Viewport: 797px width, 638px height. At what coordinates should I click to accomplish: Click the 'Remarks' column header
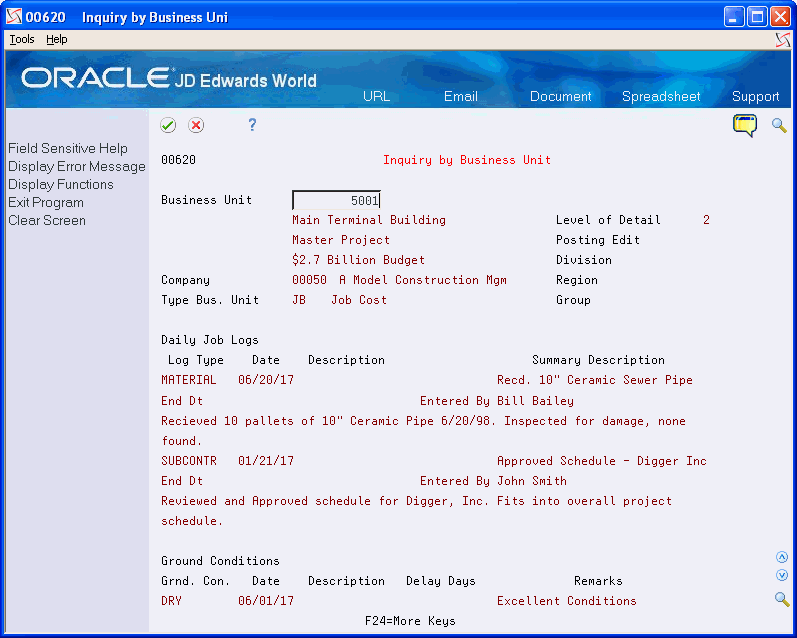[598, 581]
